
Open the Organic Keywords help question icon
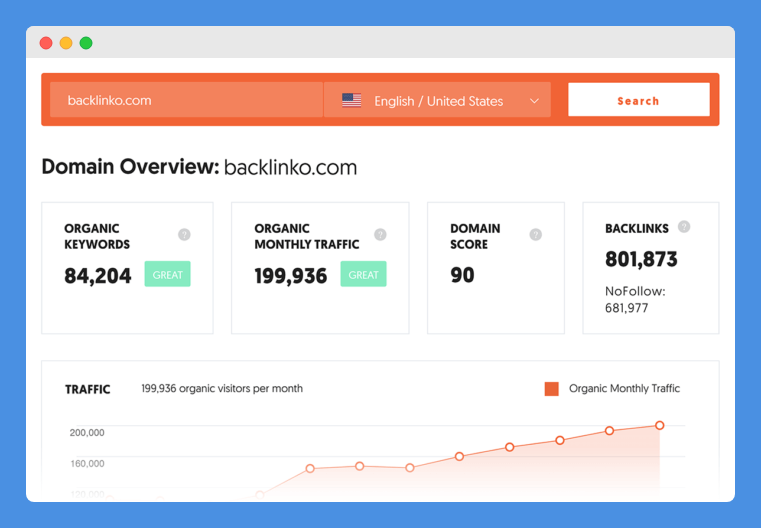click(x=184, y=234)
